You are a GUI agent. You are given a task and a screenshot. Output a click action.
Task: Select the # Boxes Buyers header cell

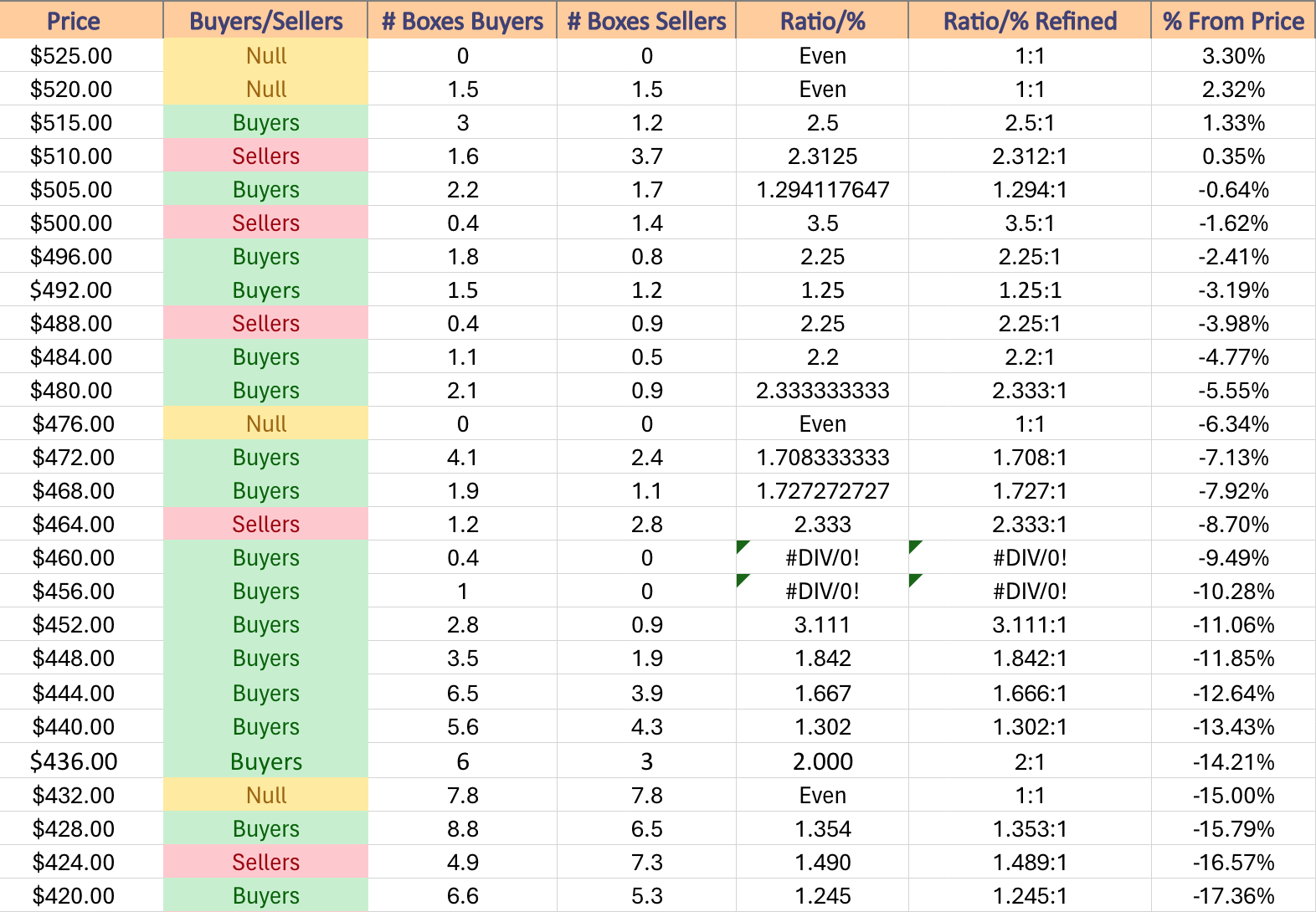(462, 20)
